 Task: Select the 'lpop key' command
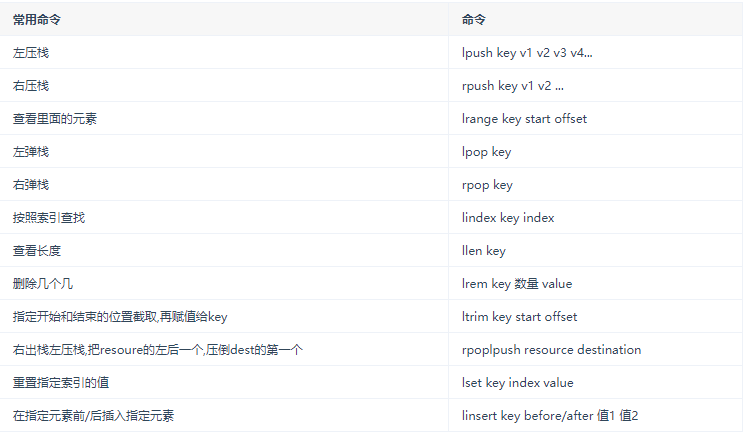coord(486,152)
